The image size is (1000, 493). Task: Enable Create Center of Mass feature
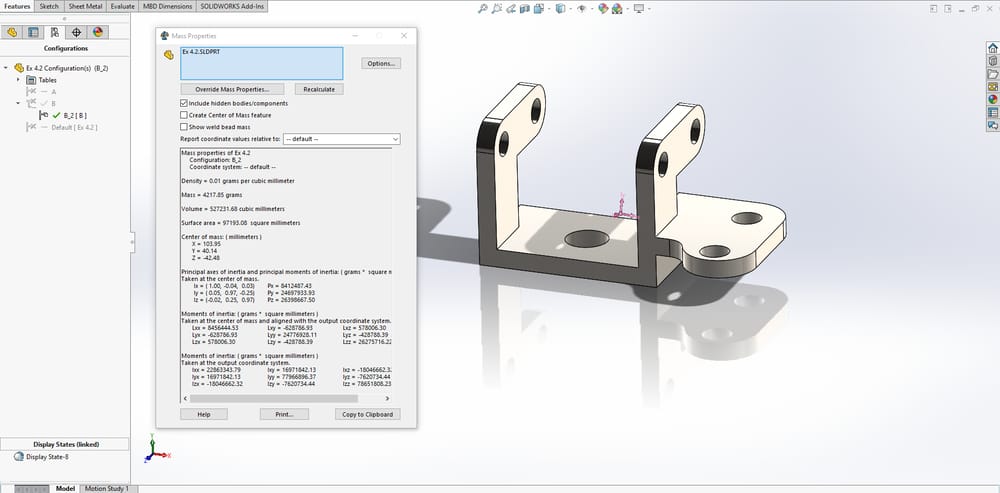point(184,115)
